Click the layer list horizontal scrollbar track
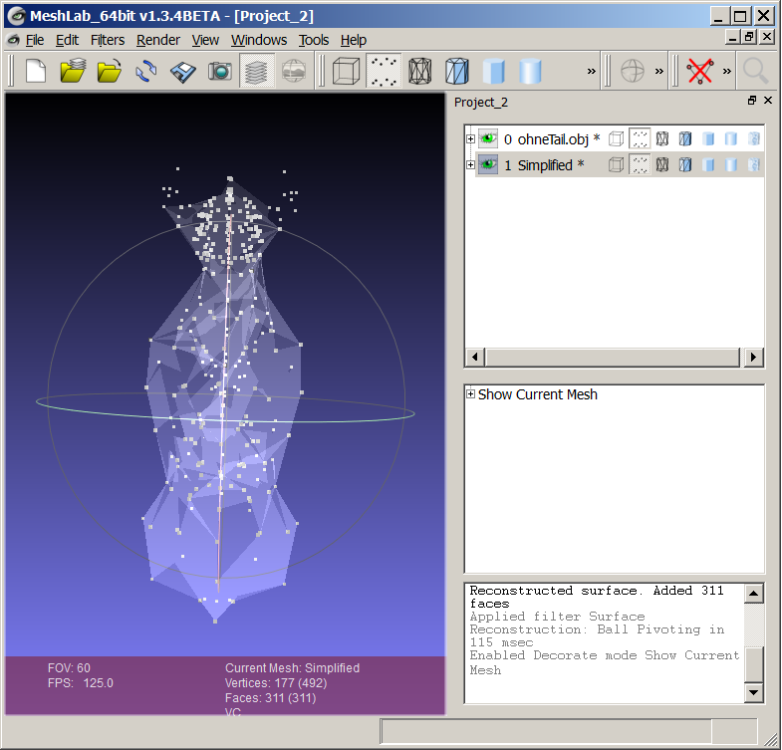Viewport: 782px width, 750px height. (x=613, y=357)
